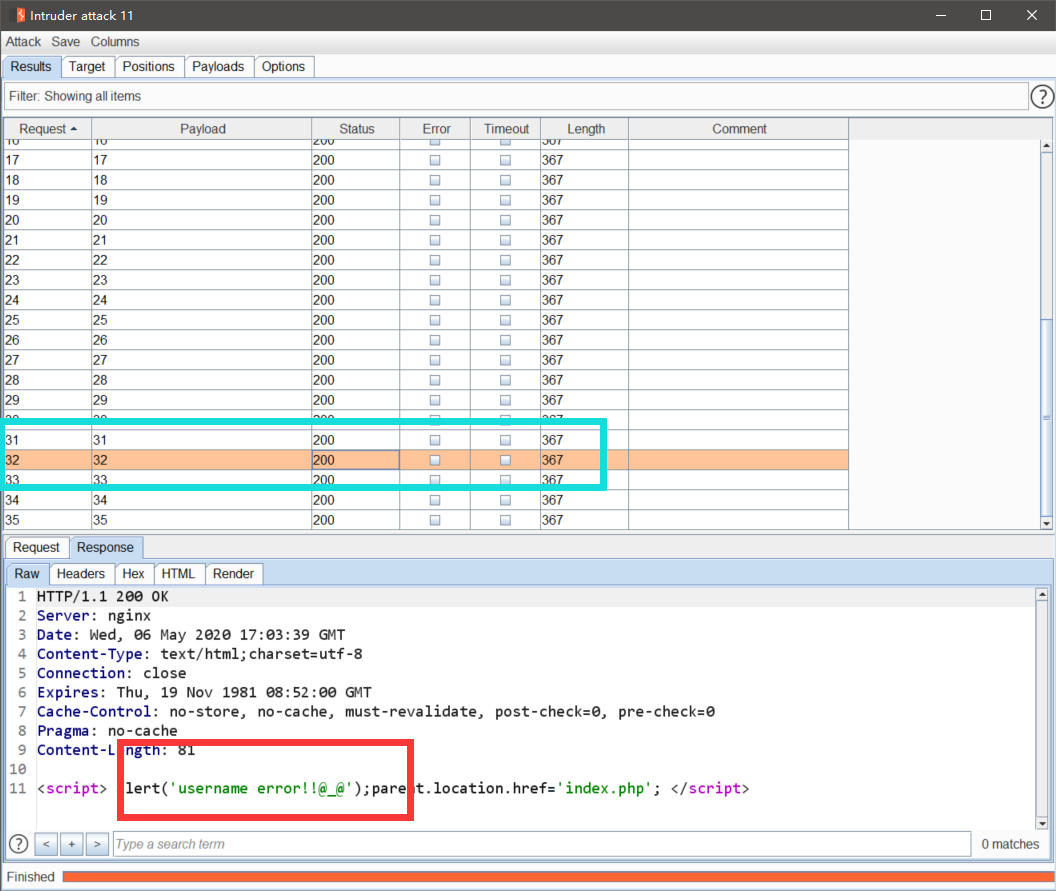
Task: Switch to the Payloads tab
Action: pos(218,67)
